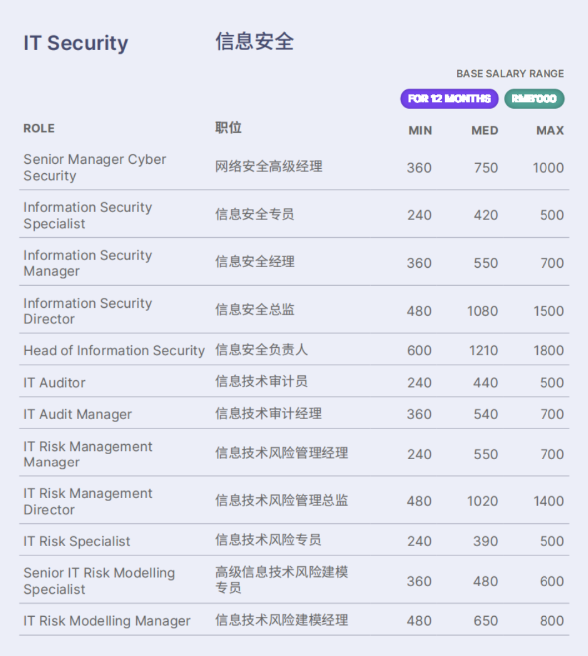Screen dimensions: 588x656
Task: Click the ROLE column header
Action: tap(39, 128)
